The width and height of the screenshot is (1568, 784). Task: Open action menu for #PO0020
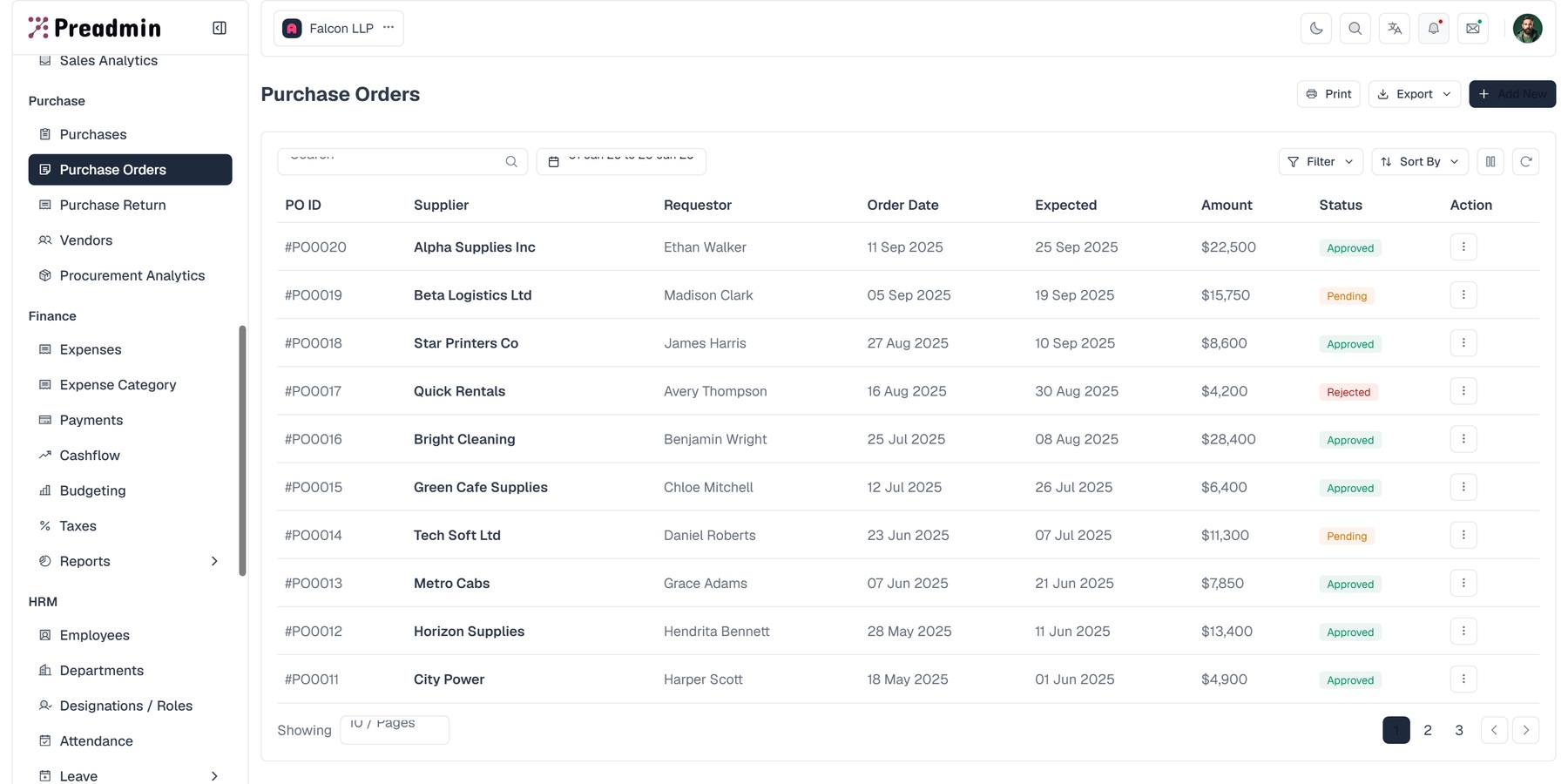1463,247
